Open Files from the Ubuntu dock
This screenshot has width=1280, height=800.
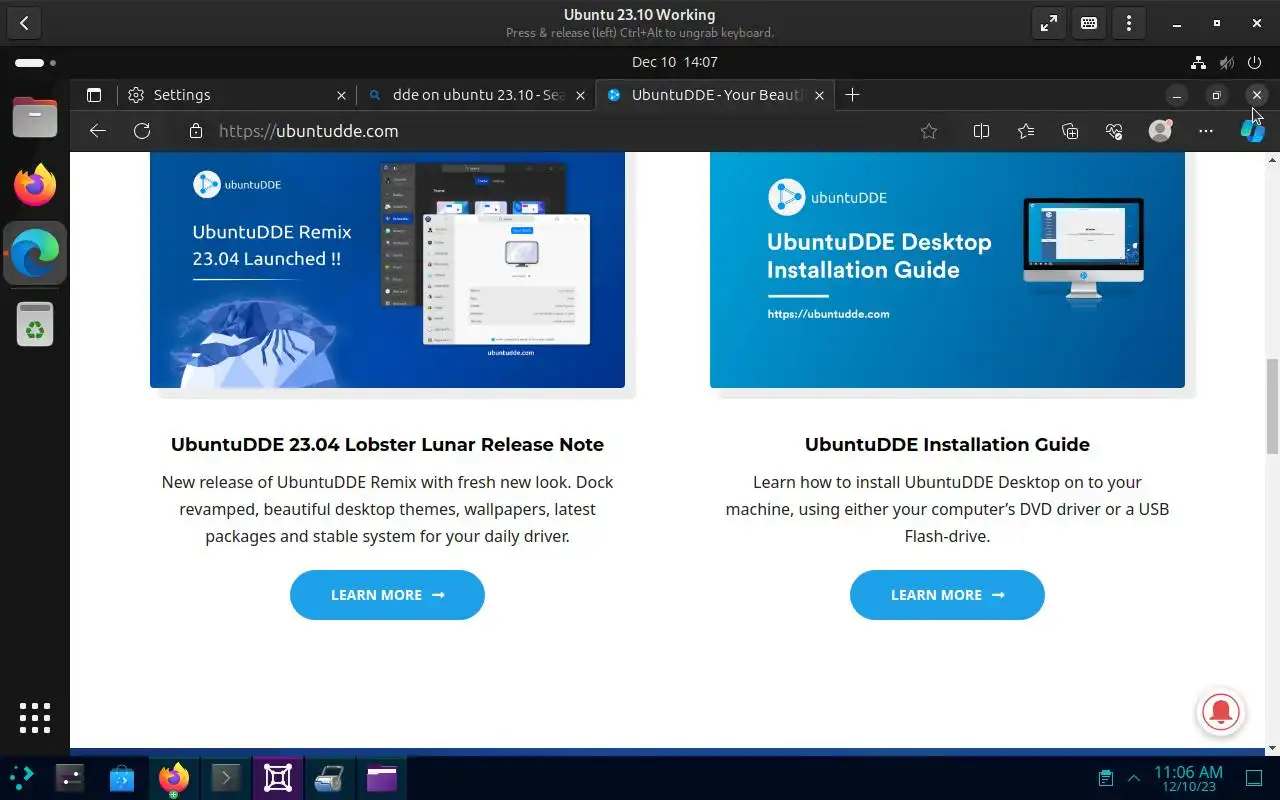(35, 118)
